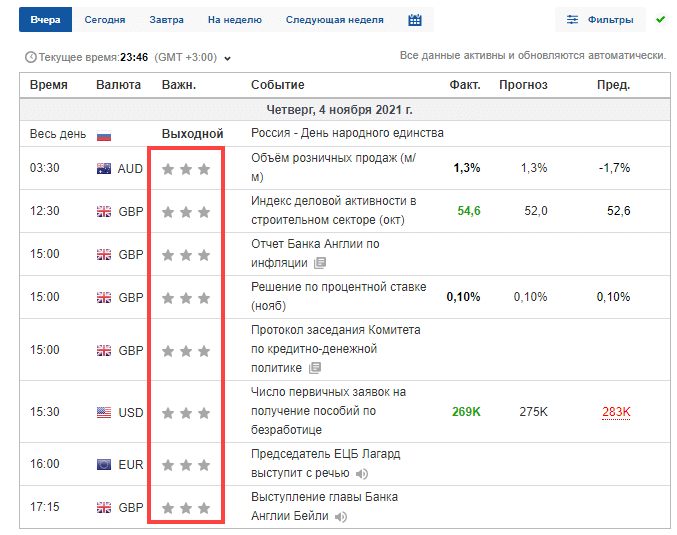Click the speaker icon next to Англии Бейли
The image size is (677, 535).
click(341, 517)
